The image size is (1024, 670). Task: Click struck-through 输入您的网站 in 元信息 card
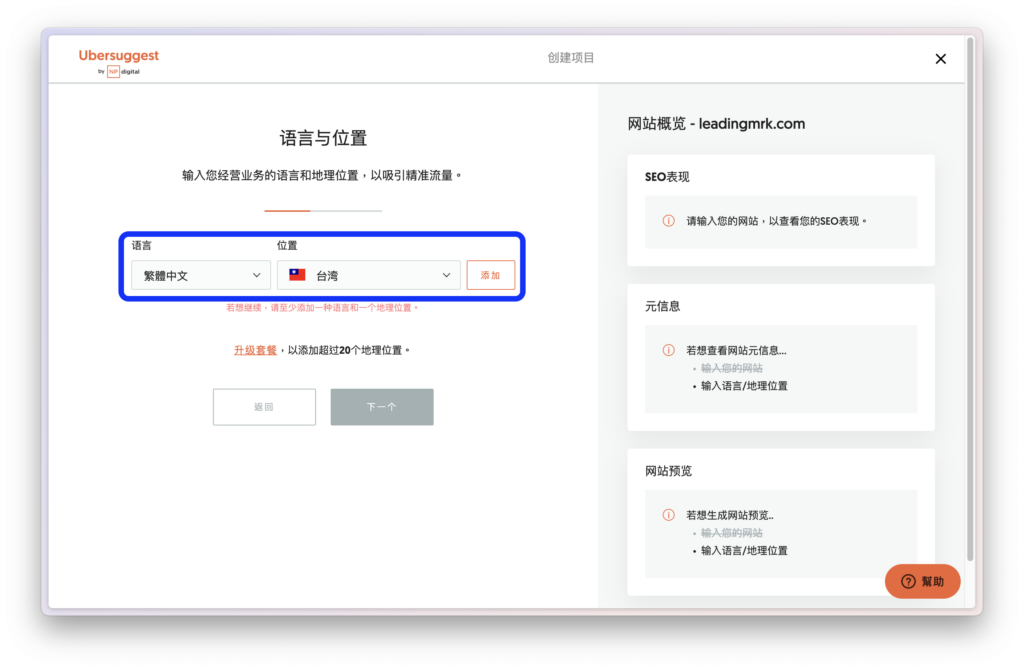[731, 368]
